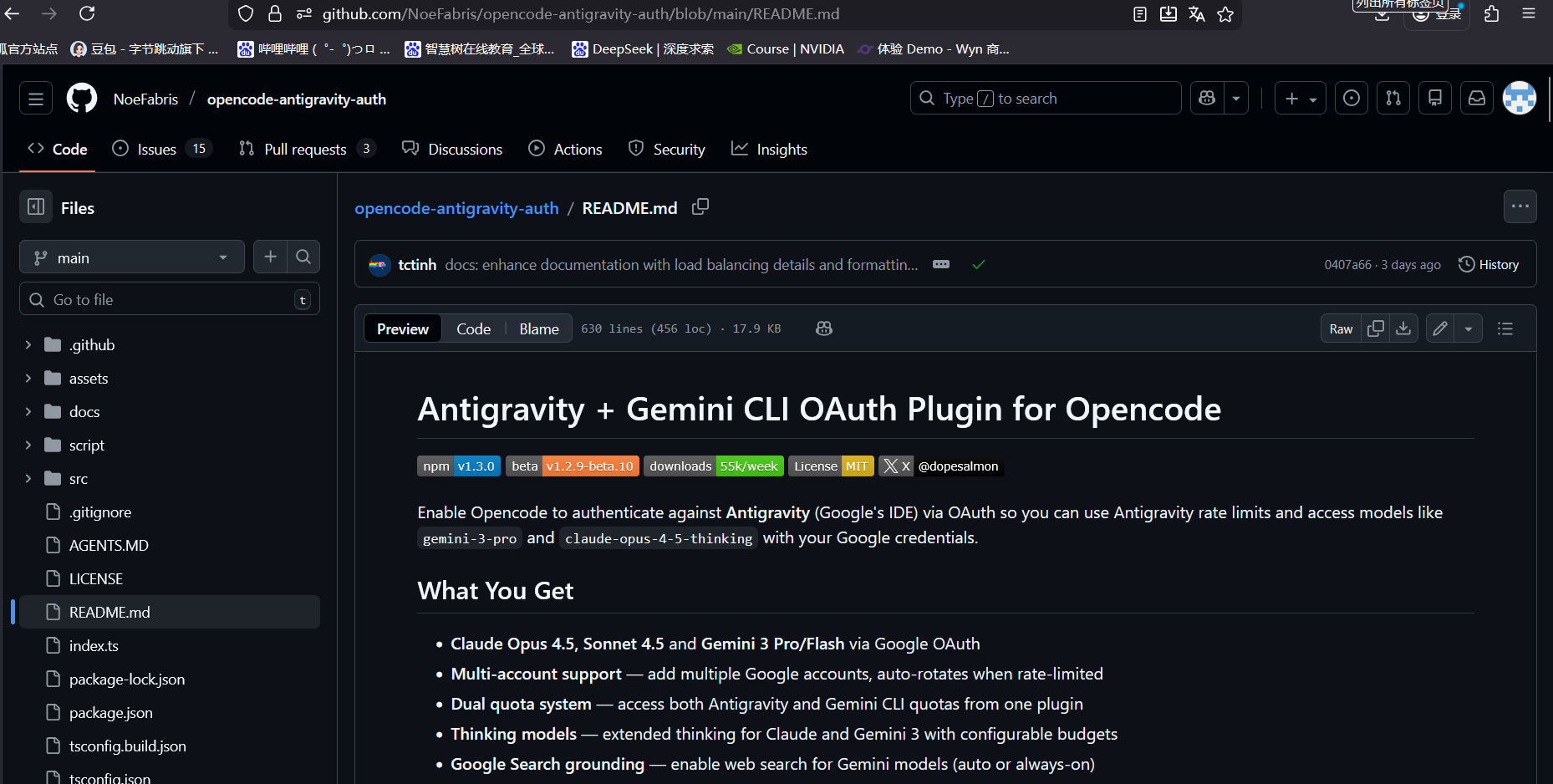Open opencode-antigravity-auth breadcrumb link

coord(456,208)
